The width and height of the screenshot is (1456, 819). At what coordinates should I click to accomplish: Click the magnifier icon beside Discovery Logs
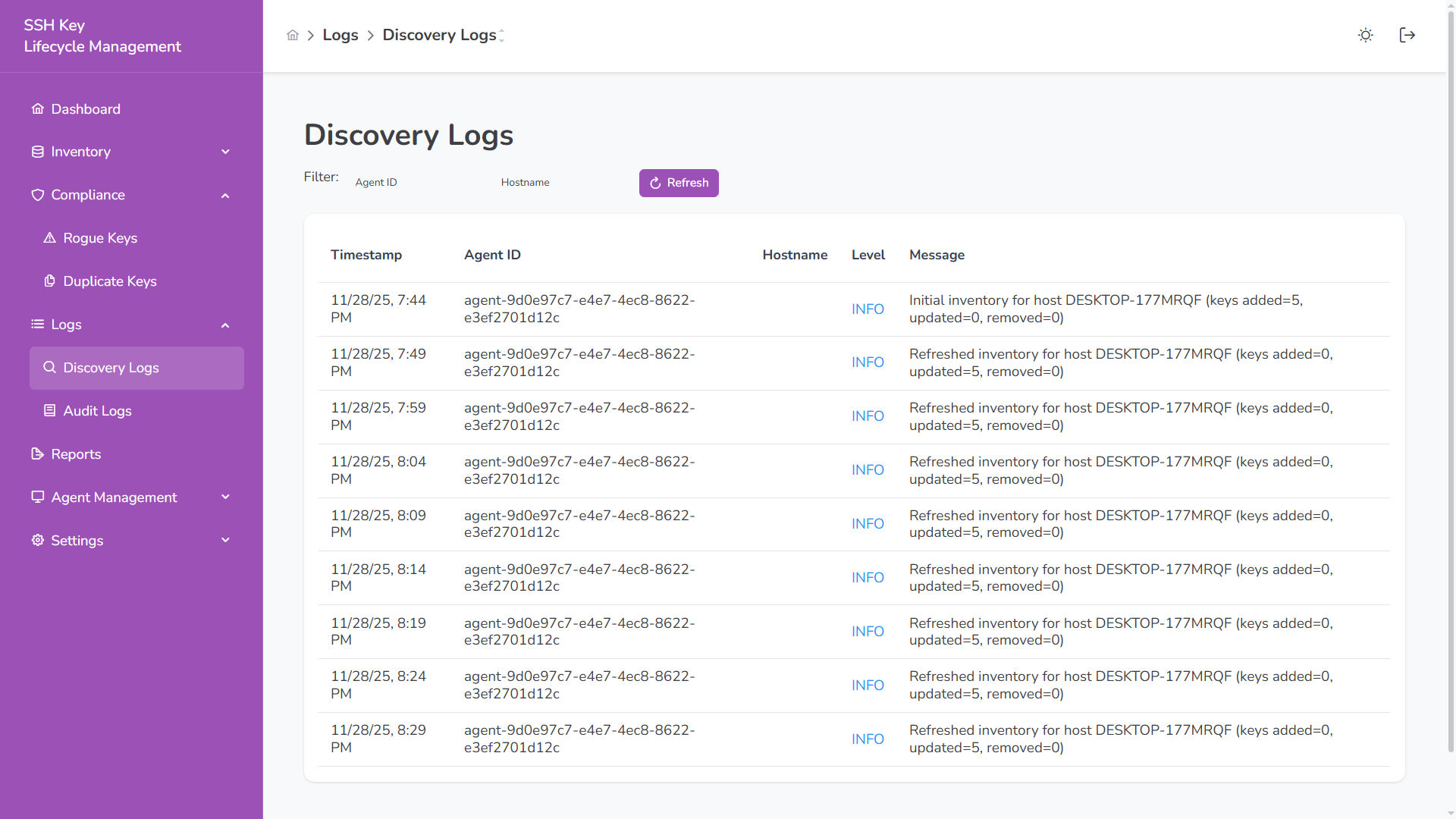click(x=50, y=367)
